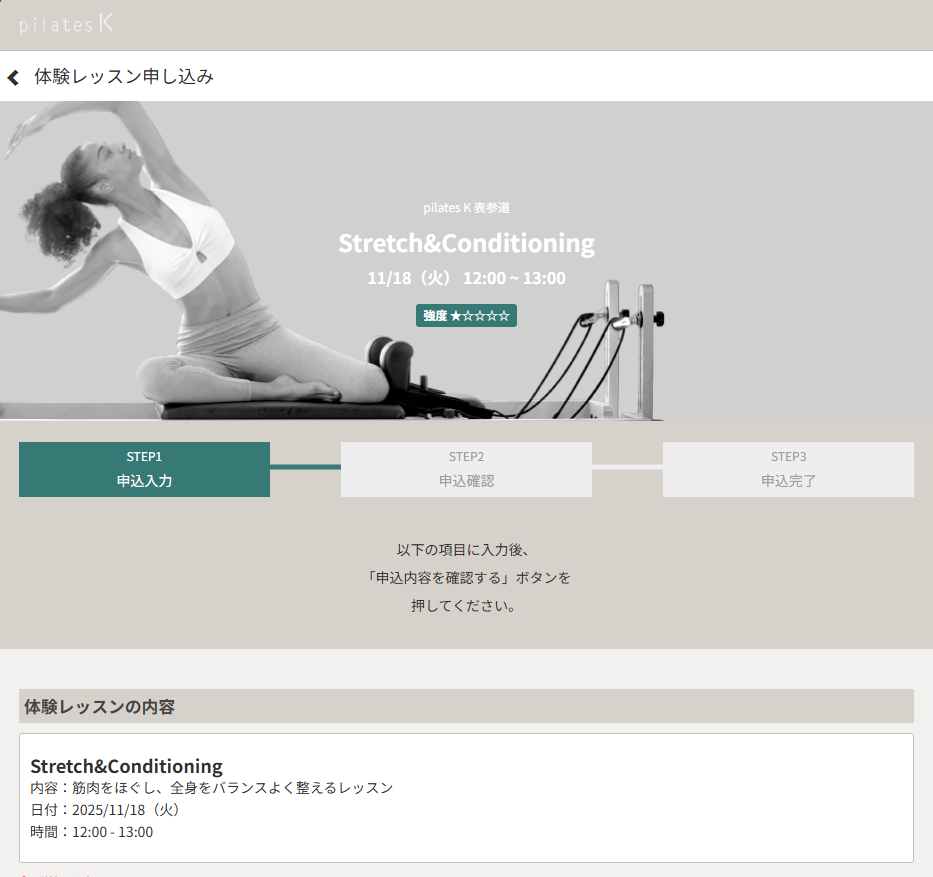933x877 pixels.
Task: Click the 体験レッスン申し込み page title
Action: pos(124,77)
